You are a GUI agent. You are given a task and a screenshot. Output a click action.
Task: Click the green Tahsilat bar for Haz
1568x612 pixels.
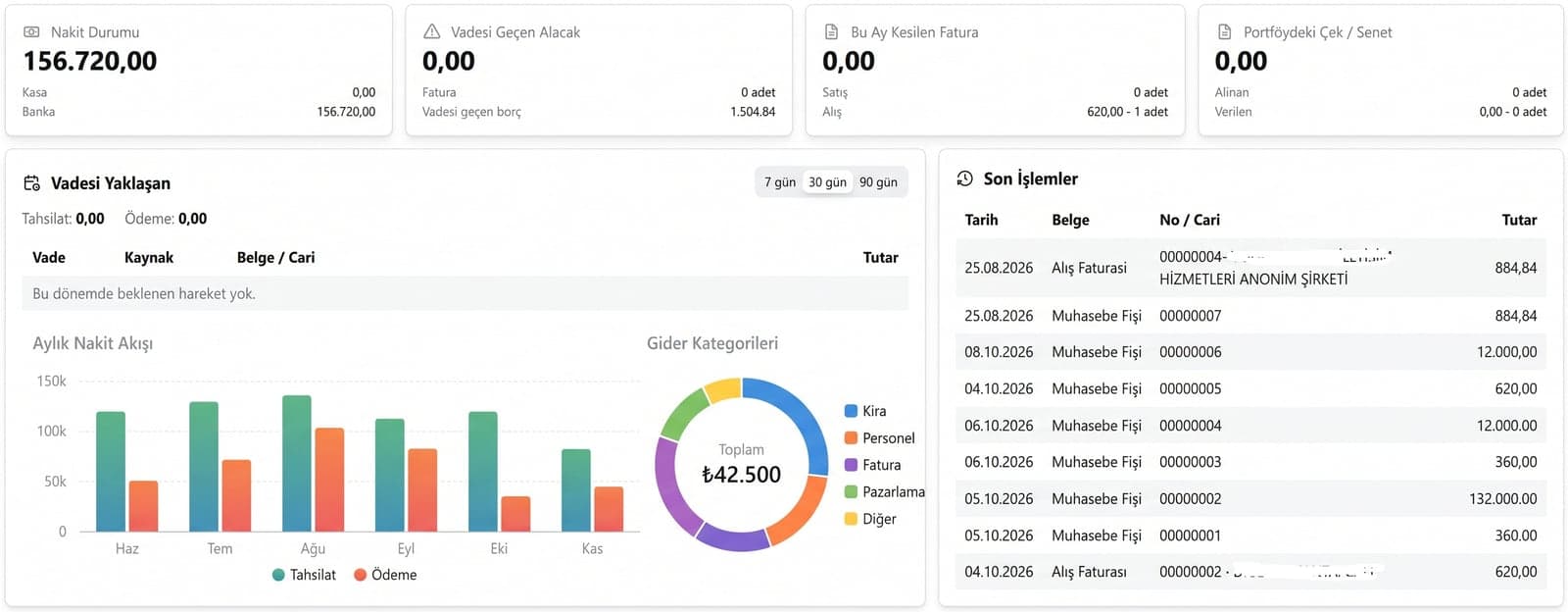tap(111, 472)
